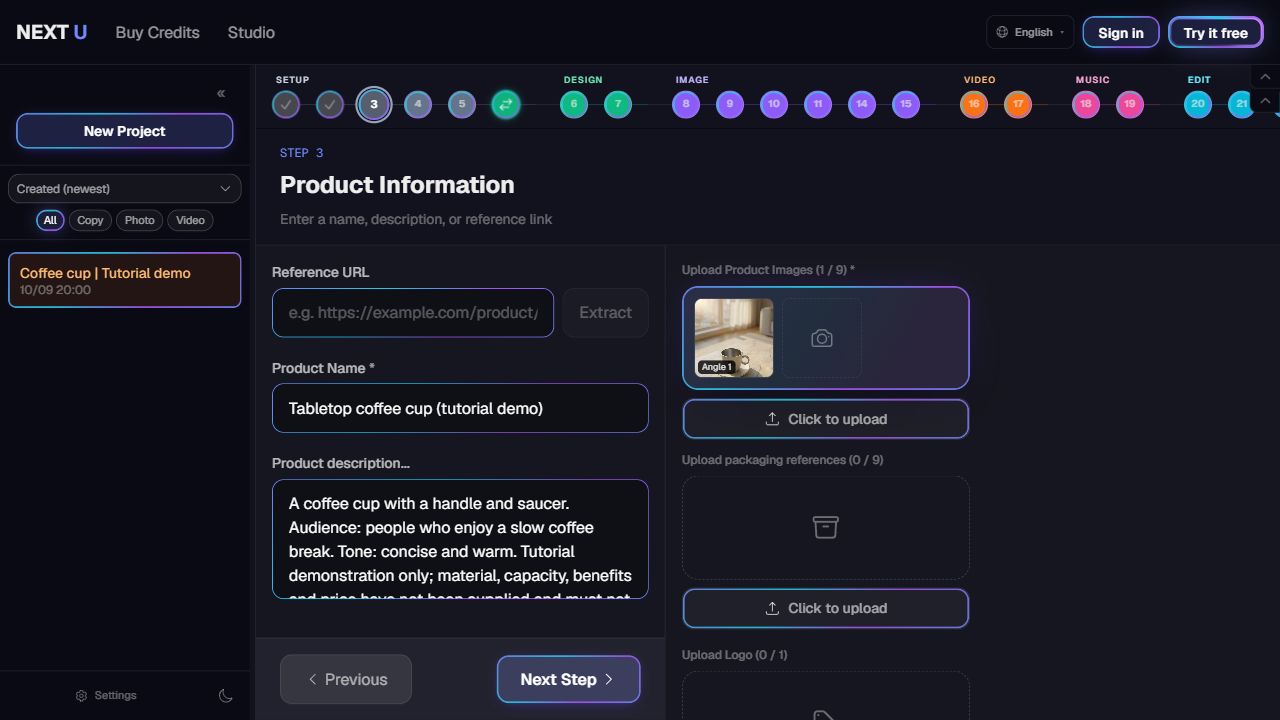
Task: Toggle dark mode with the moon icon
Action: [226, 696]
